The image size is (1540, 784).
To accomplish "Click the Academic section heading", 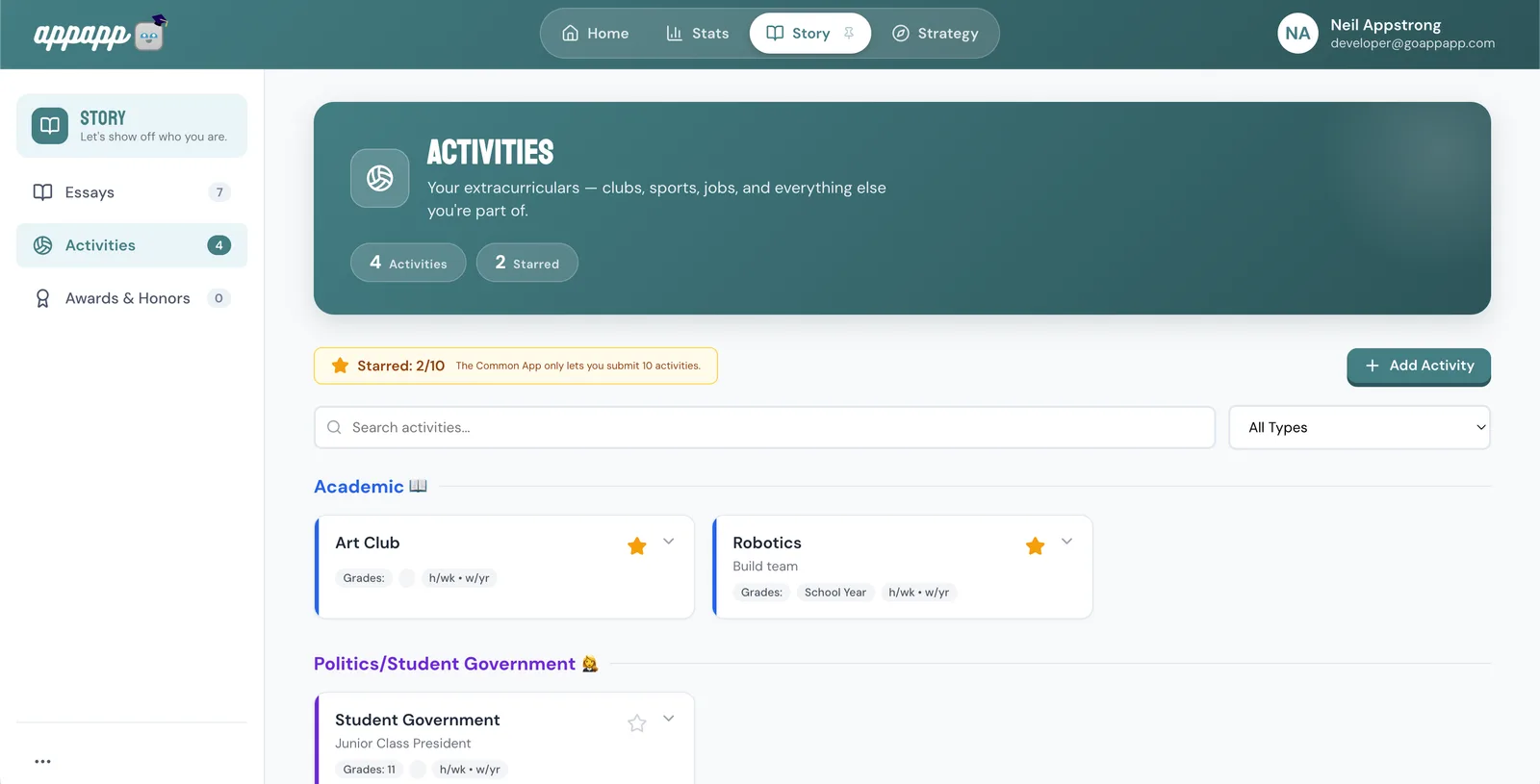I will point(370,487).
